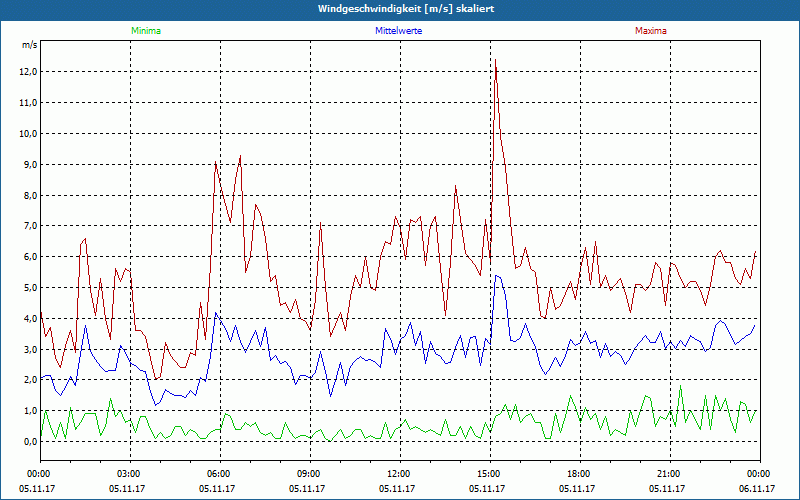Click the 6,0 y-axis value

tap(30, 257)
